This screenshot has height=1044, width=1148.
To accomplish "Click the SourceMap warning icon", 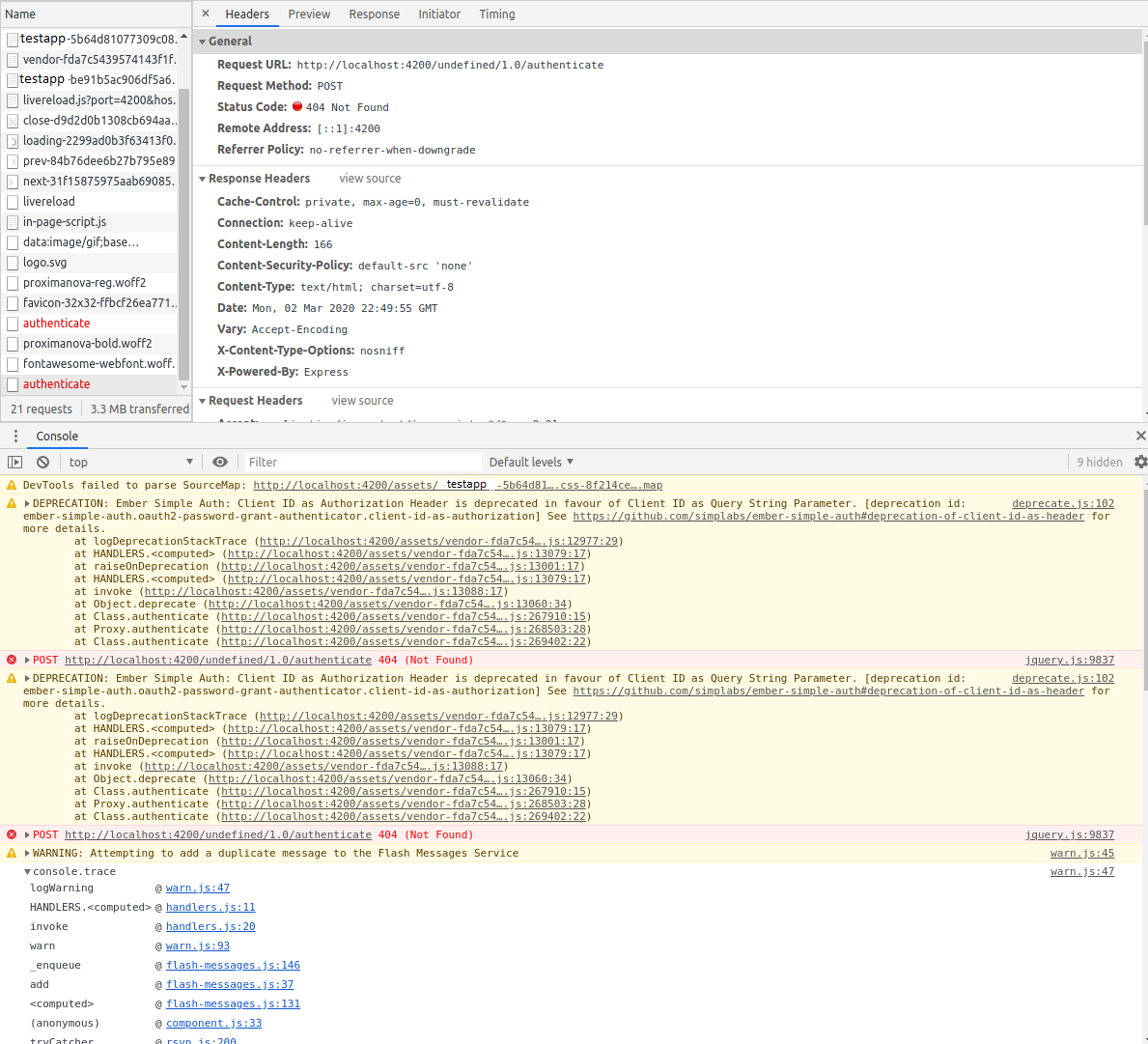I will tap(12, 485).
